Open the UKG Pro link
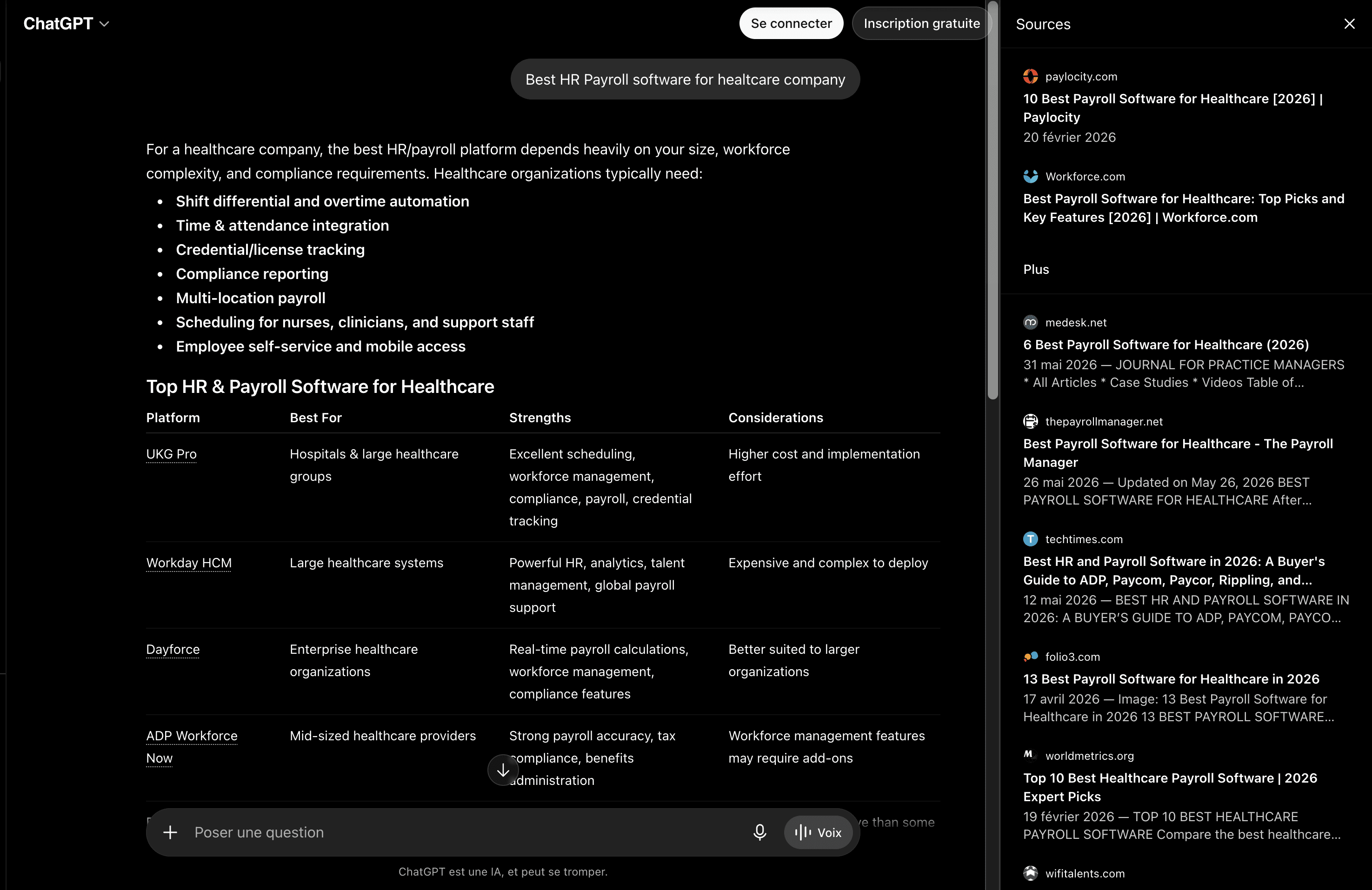Screen dimensions: 1372x890 coord(171,454)
